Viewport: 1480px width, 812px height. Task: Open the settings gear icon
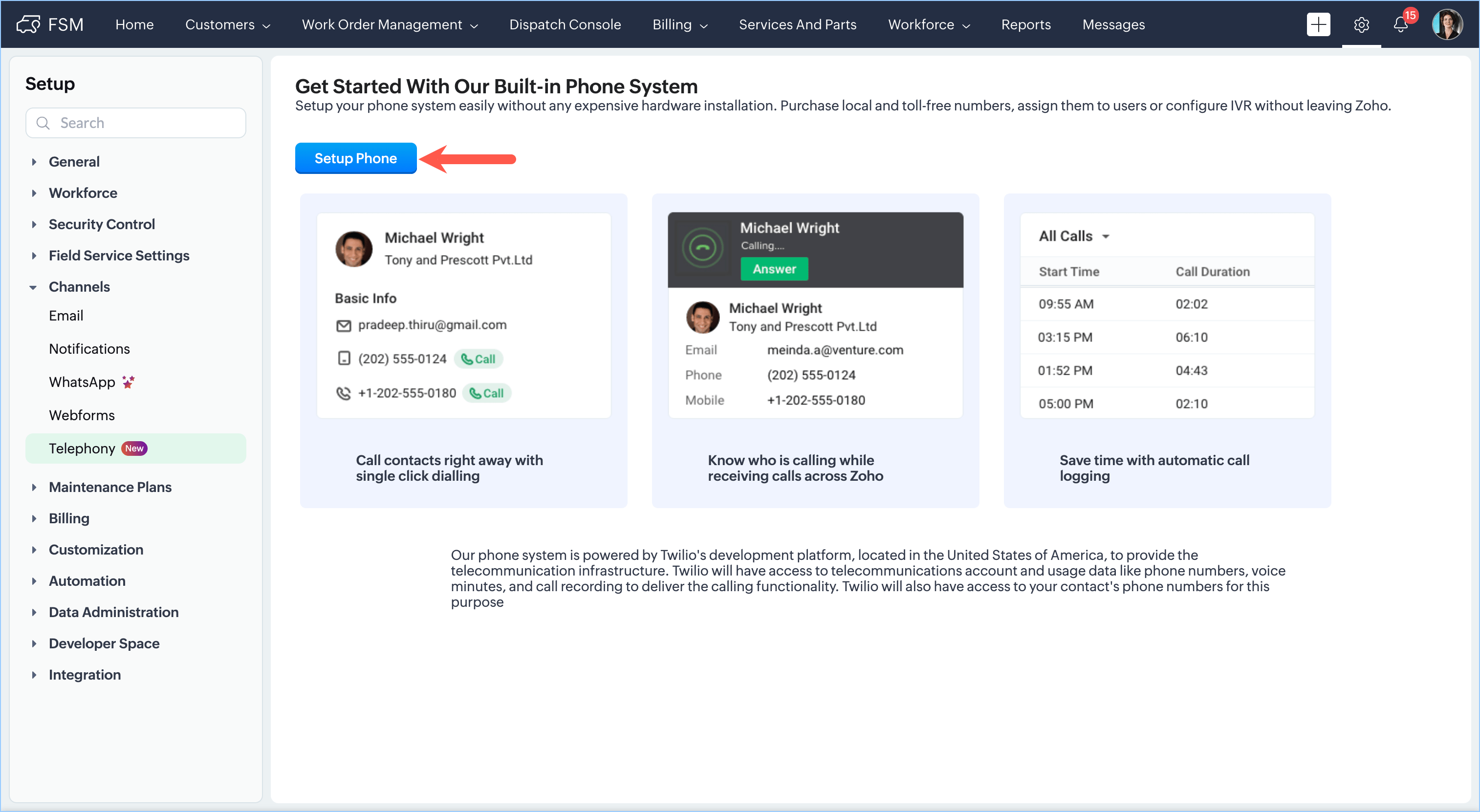1361,25
